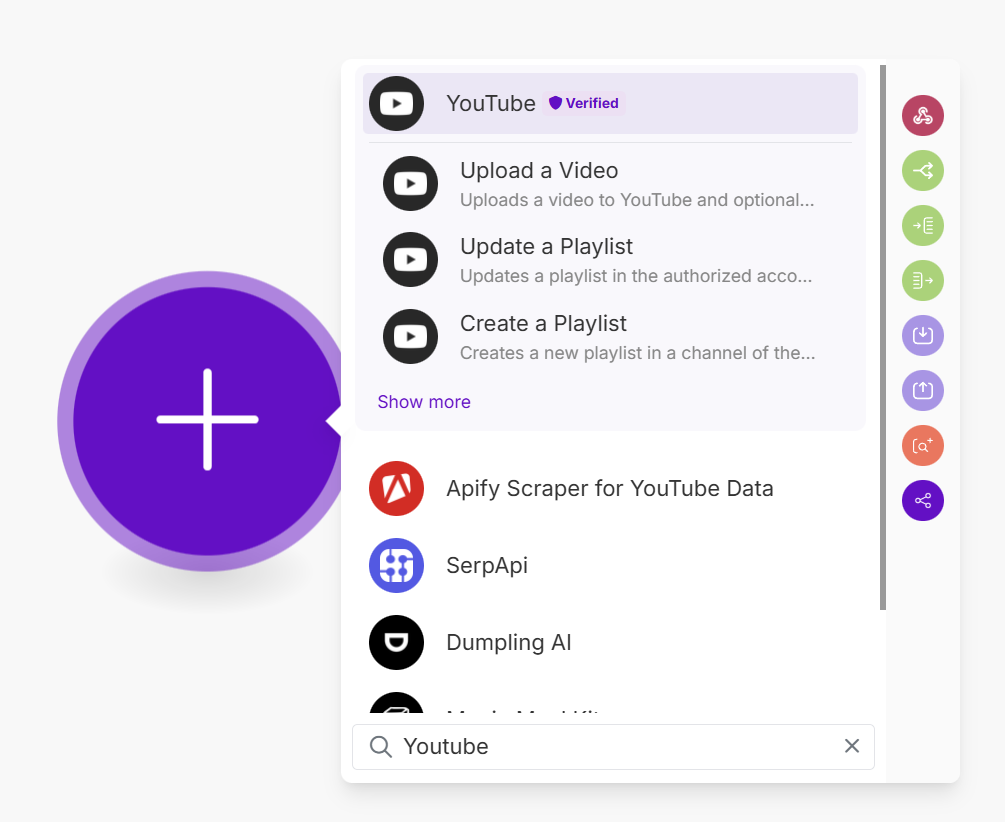Select the Dumpling AI app
The height and width of the screenshot is (822, 1005).
[610, 642]
